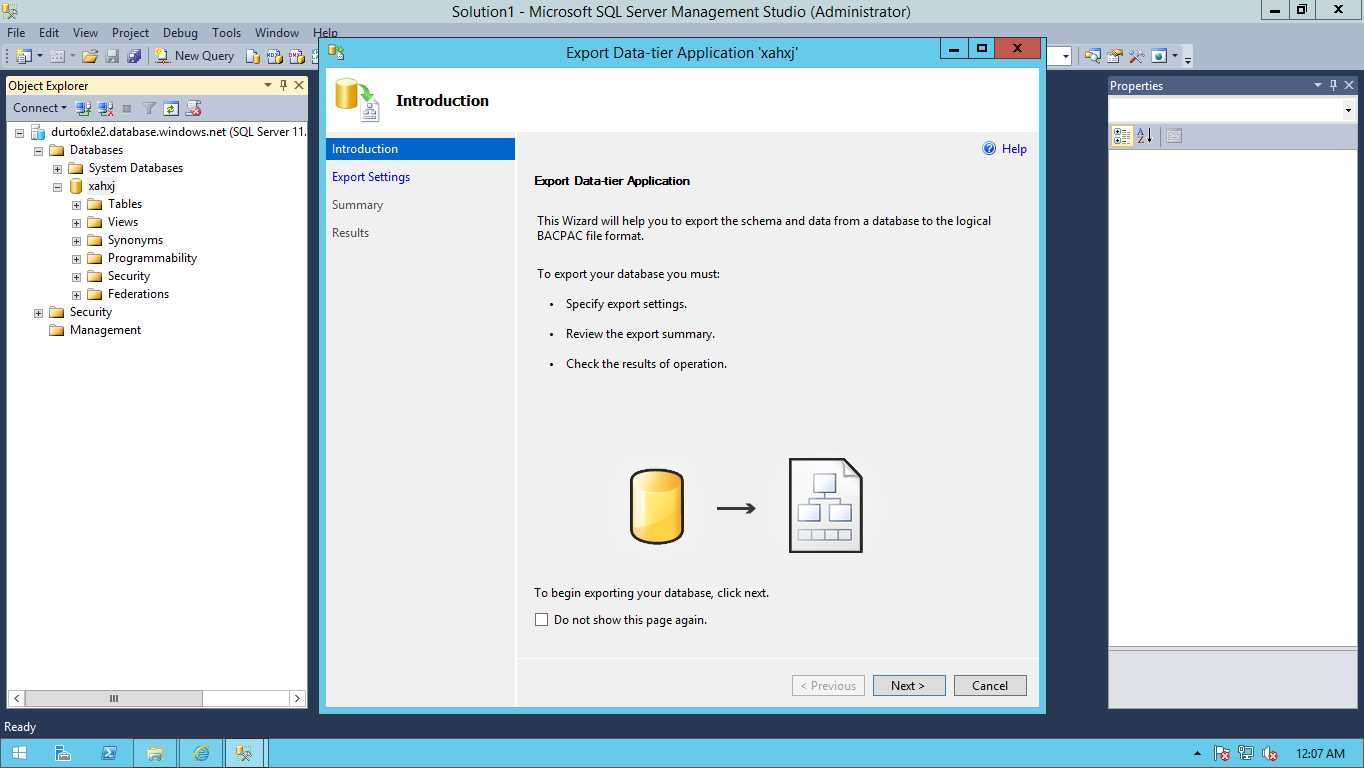The image size is (1364, 768).
Task: Click the Save All toolbar icon
Action: pos(133,56)
